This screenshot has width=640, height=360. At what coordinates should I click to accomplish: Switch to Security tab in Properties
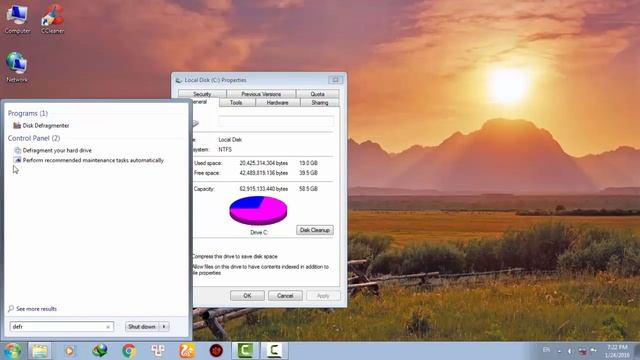pyautogui.click(x=202, y=94)
